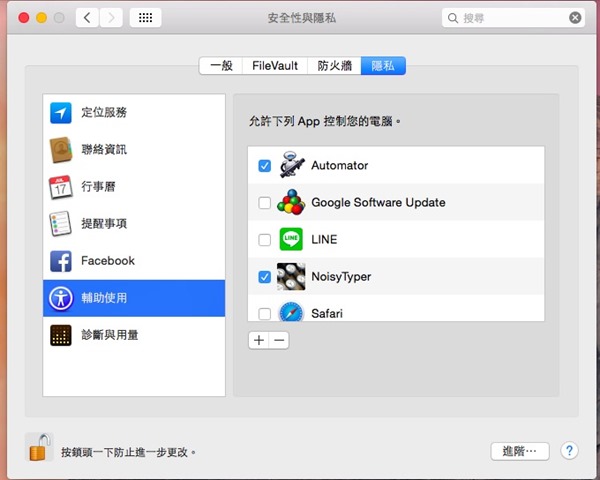Click the 搜尋 search field

click(x=513, y=18)
